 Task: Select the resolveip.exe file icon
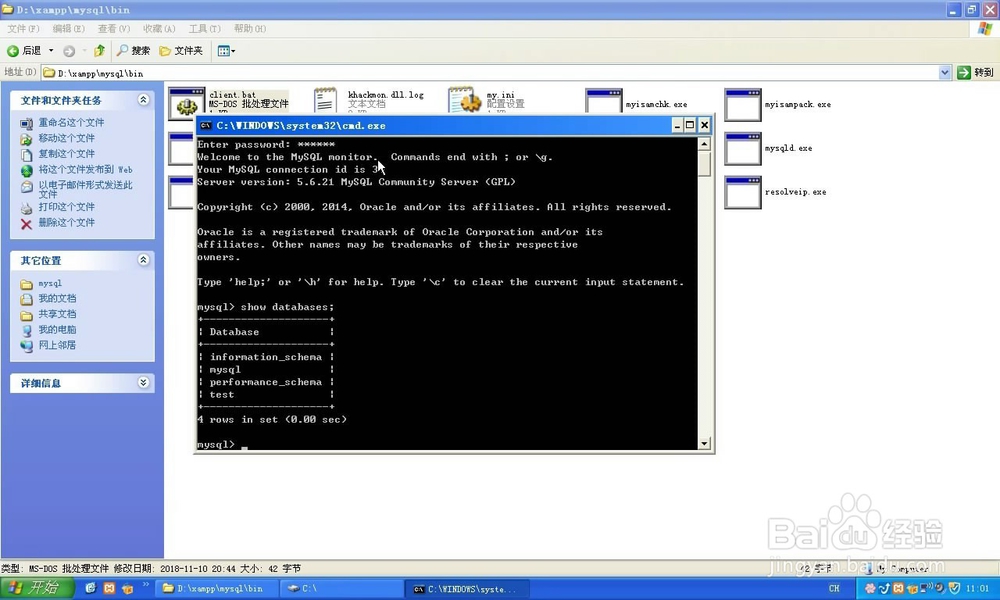[743, 193]
